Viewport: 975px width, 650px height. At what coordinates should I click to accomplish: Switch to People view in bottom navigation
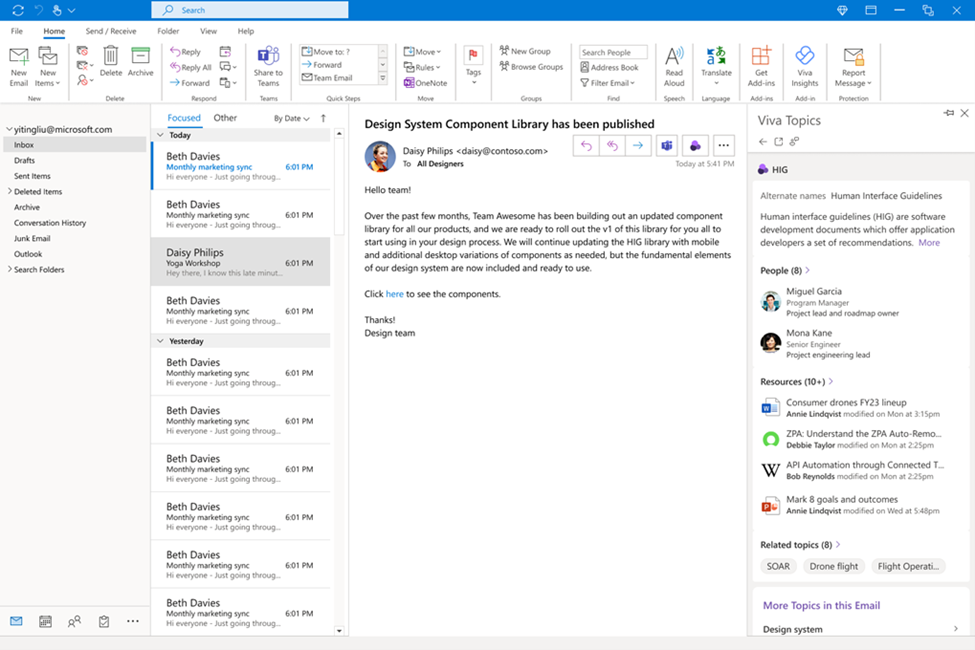point(74,621)
